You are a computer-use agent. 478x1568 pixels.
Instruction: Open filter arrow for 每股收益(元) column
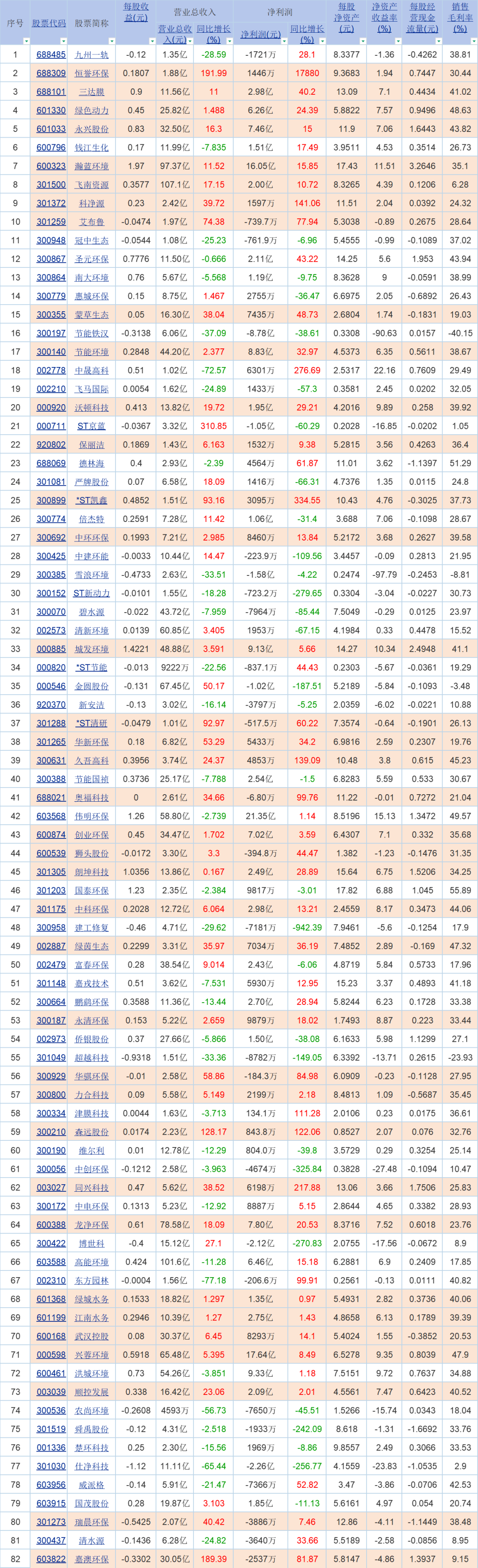click(152, 42)
